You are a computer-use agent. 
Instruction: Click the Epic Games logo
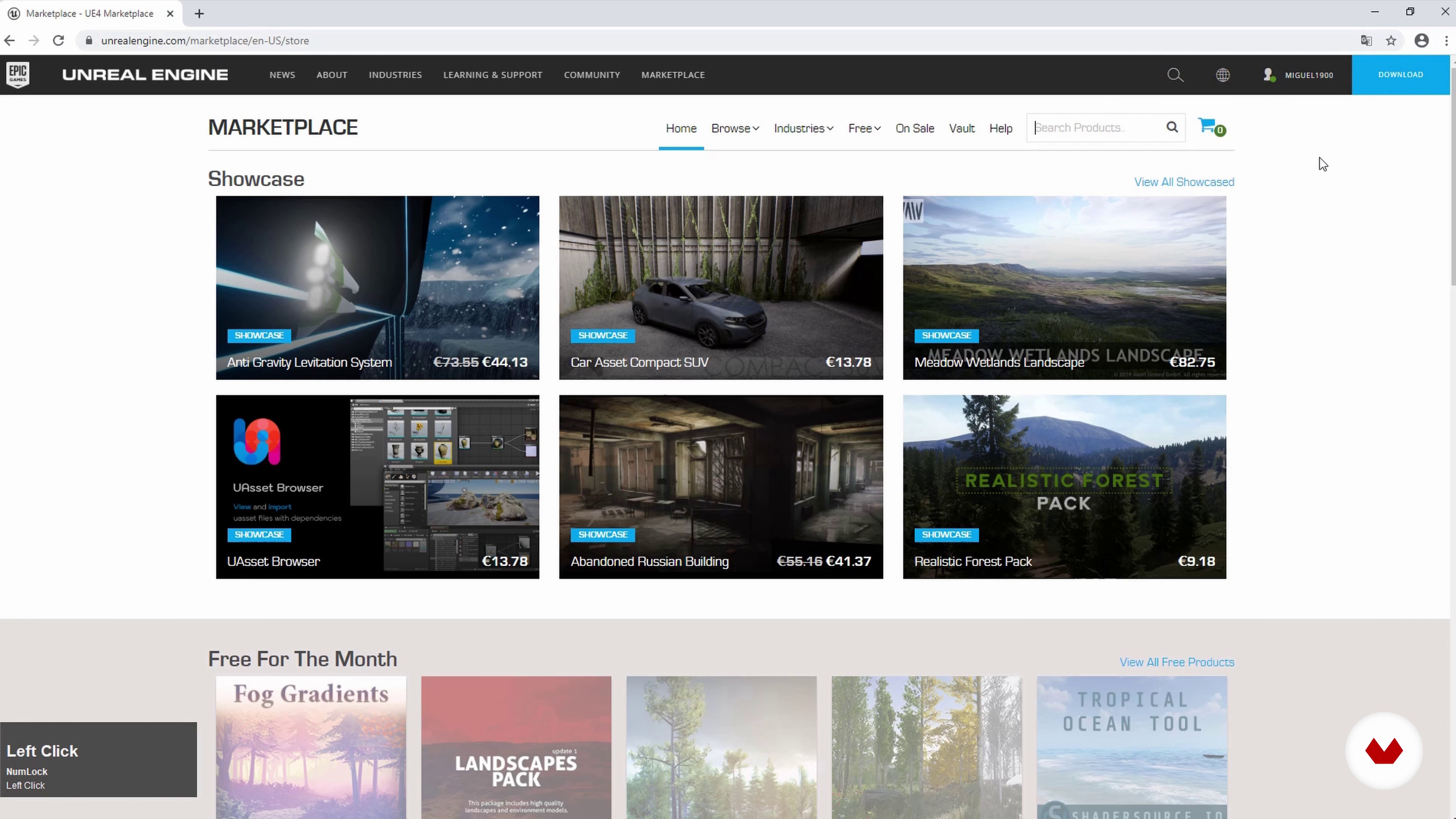[x=18, y=75]
